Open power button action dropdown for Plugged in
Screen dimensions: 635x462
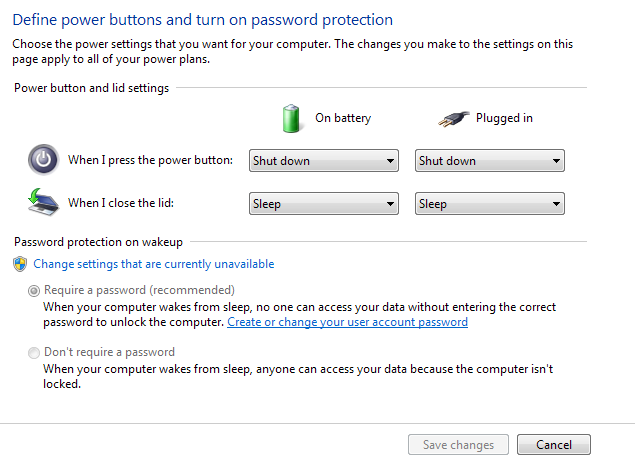(489, 161)
